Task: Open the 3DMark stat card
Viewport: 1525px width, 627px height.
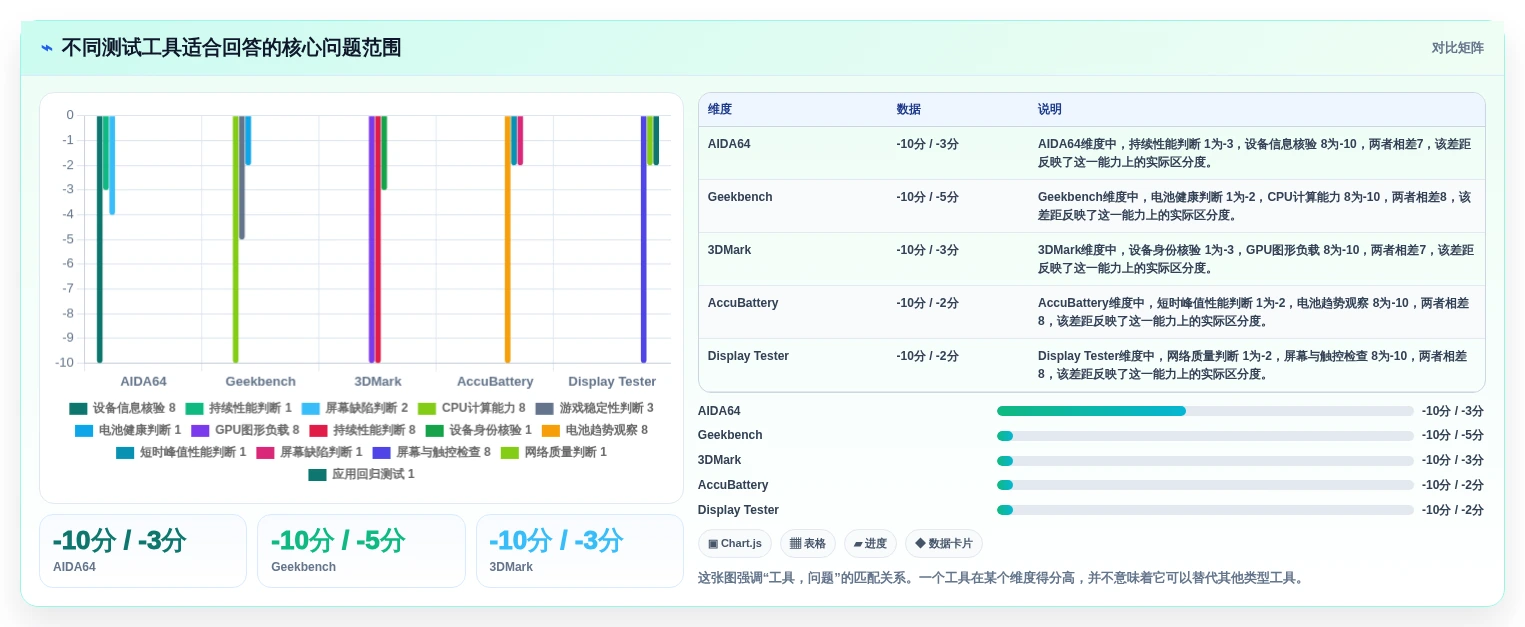Action: point(580,551)
